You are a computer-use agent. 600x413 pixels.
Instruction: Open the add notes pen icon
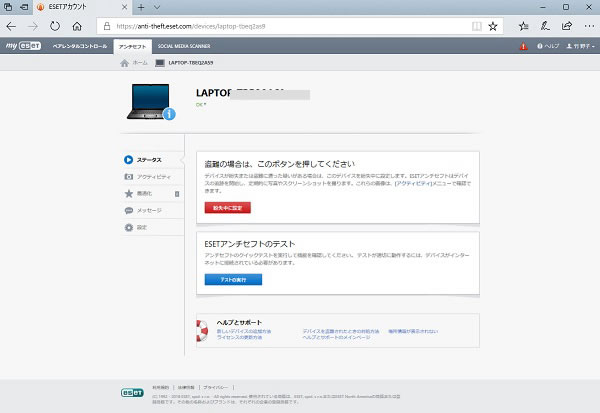point(545,26)
